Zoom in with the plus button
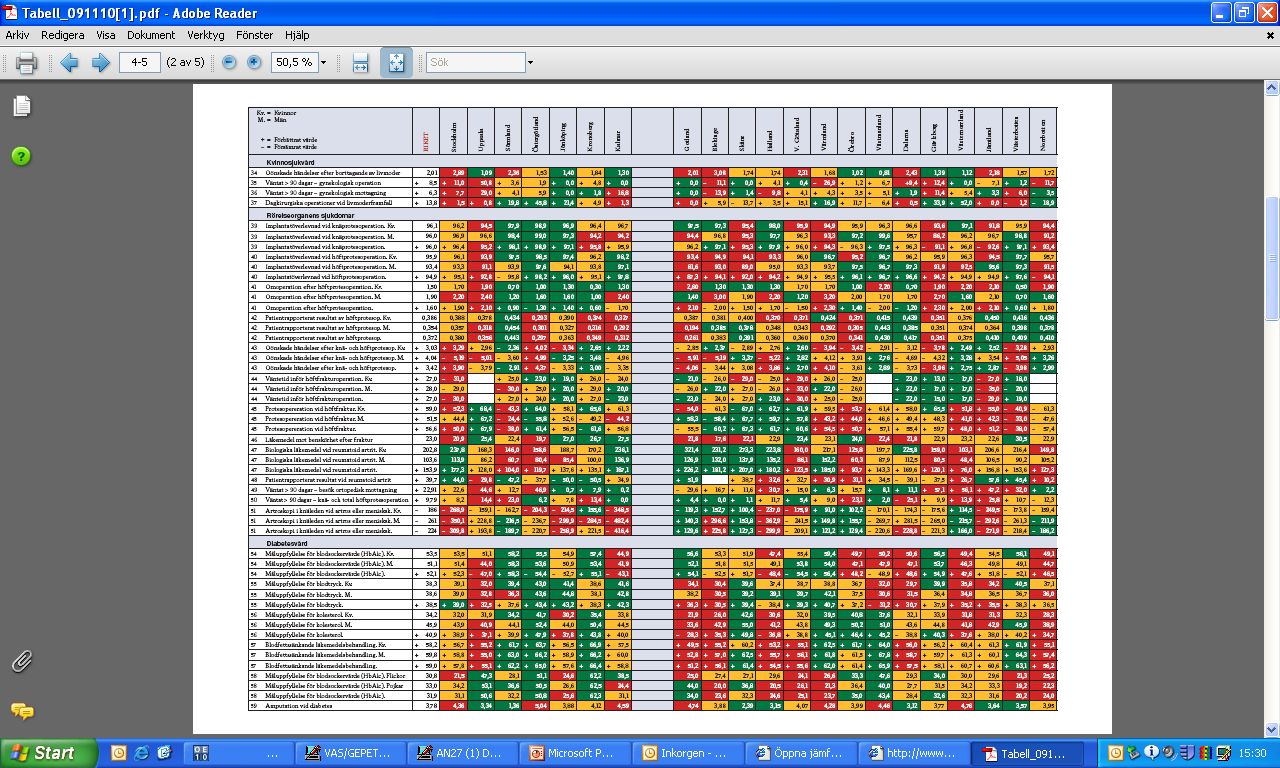The width and height of the screenshot is (1280, 768). (254, 62)
